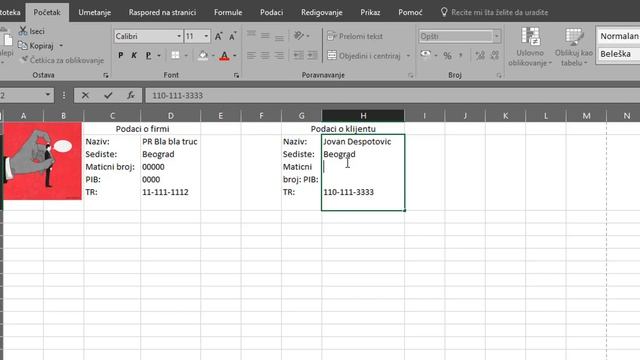This screenshot has width=640, height=360.
Task: Expand the fill color dropdown arrow
Action: (213, 56)
